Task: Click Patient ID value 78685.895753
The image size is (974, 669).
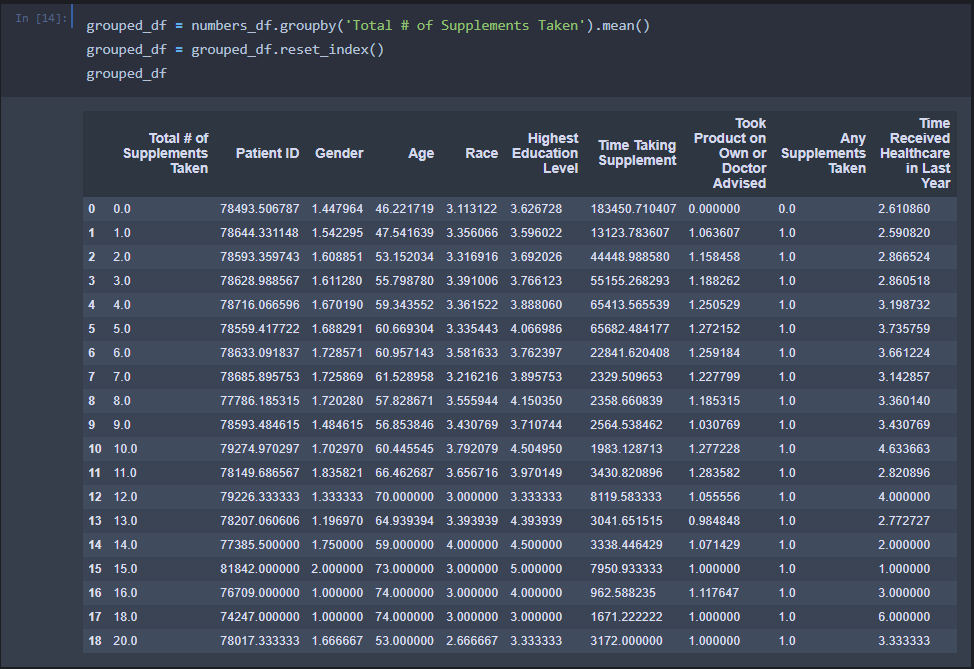Action: pyautogui.click(x=260, y=377)
